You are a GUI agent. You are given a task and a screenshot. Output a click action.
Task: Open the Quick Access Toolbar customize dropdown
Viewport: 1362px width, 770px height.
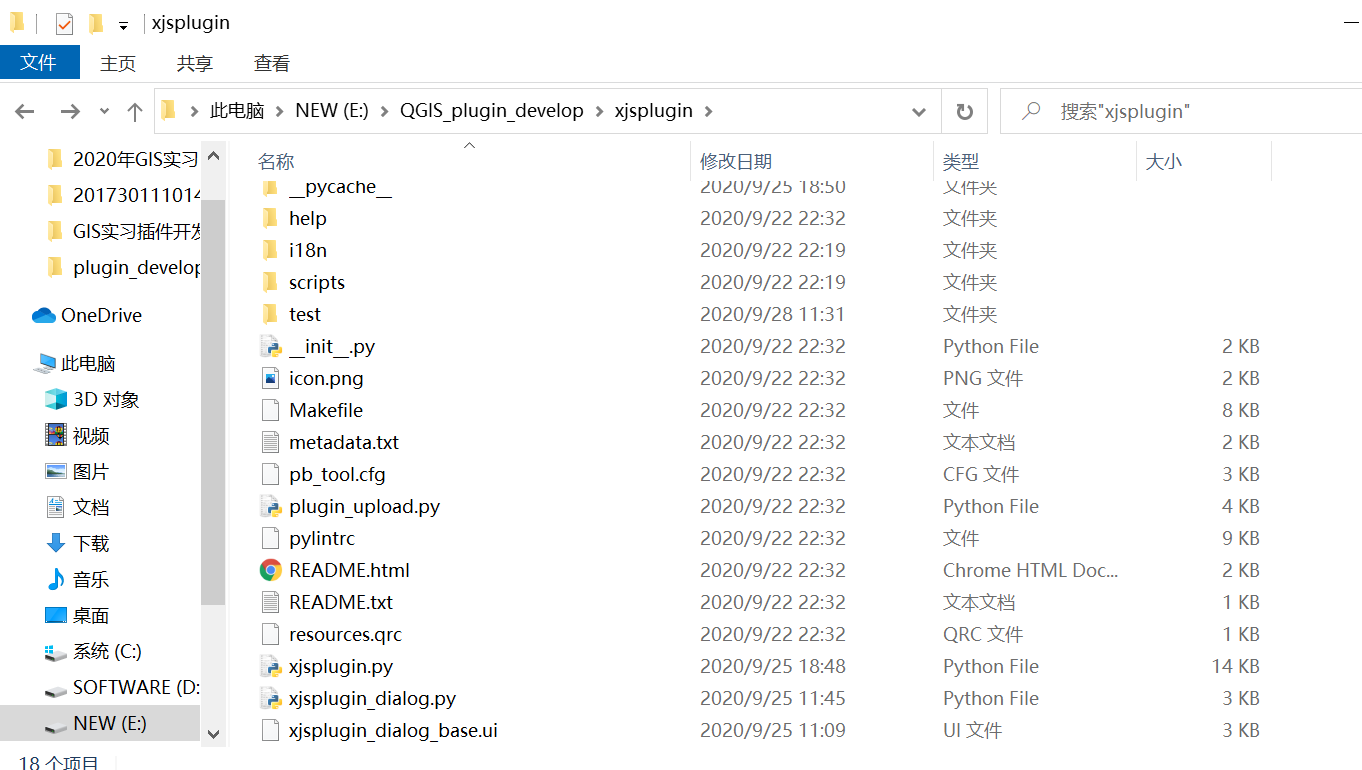click(123, 25)
